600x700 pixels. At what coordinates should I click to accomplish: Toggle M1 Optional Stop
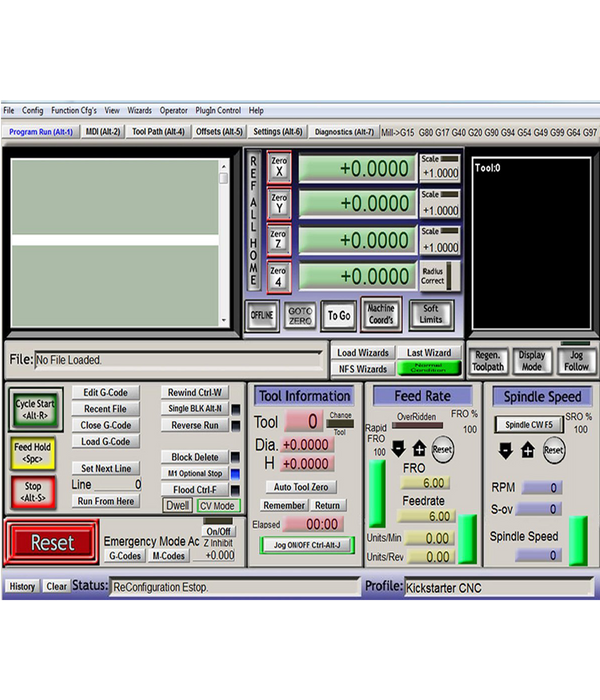coord(194,473)
